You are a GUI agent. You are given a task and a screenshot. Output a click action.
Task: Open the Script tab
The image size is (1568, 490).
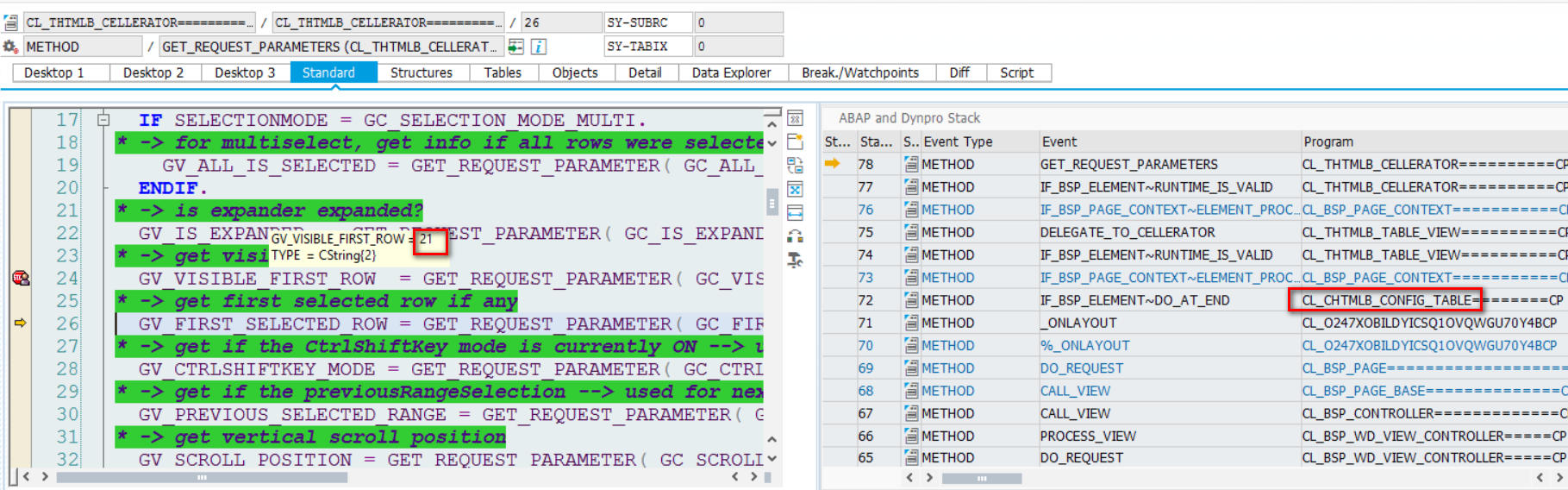click(1017, 72)
